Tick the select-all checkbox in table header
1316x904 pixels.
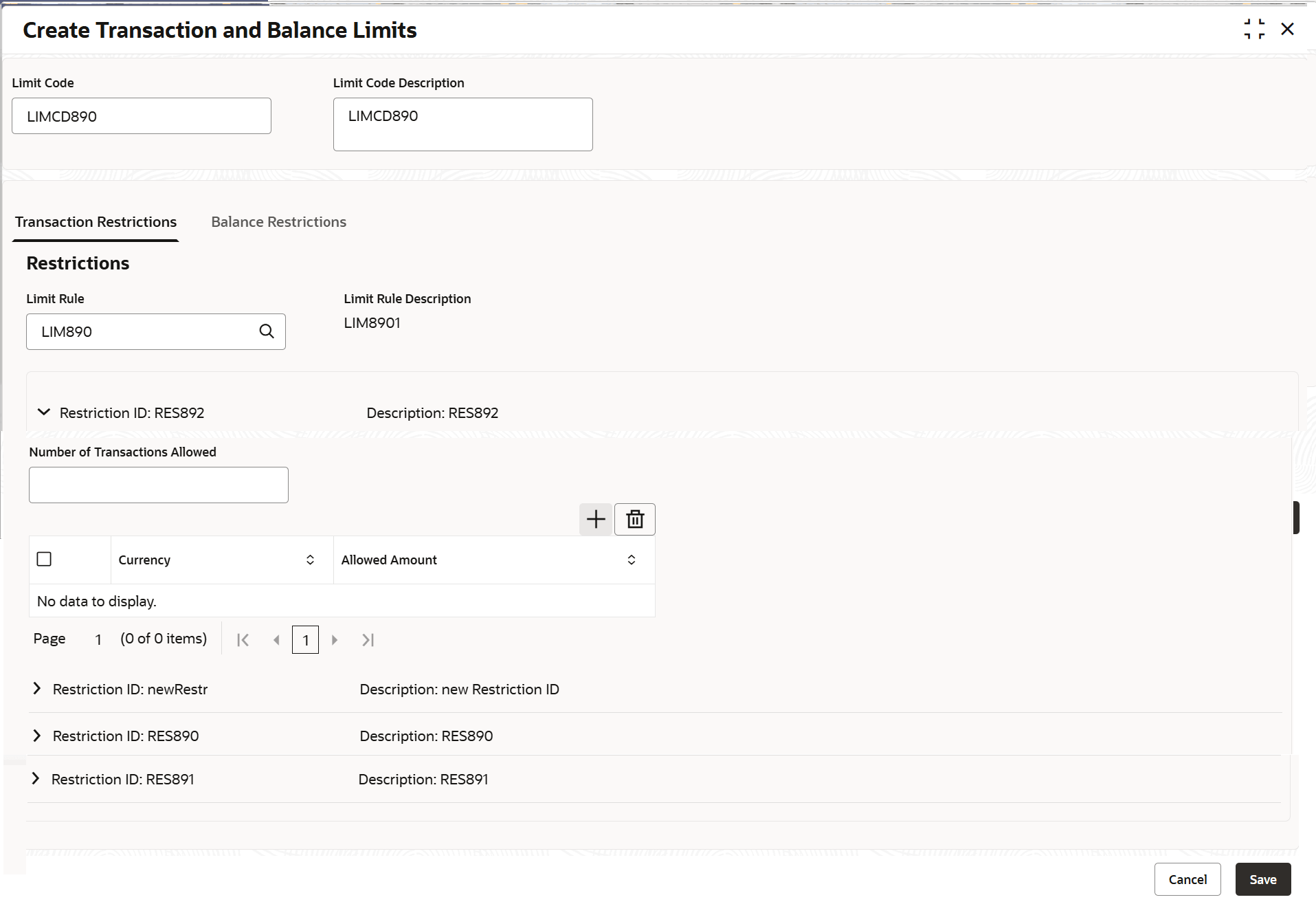pos(44,559)
